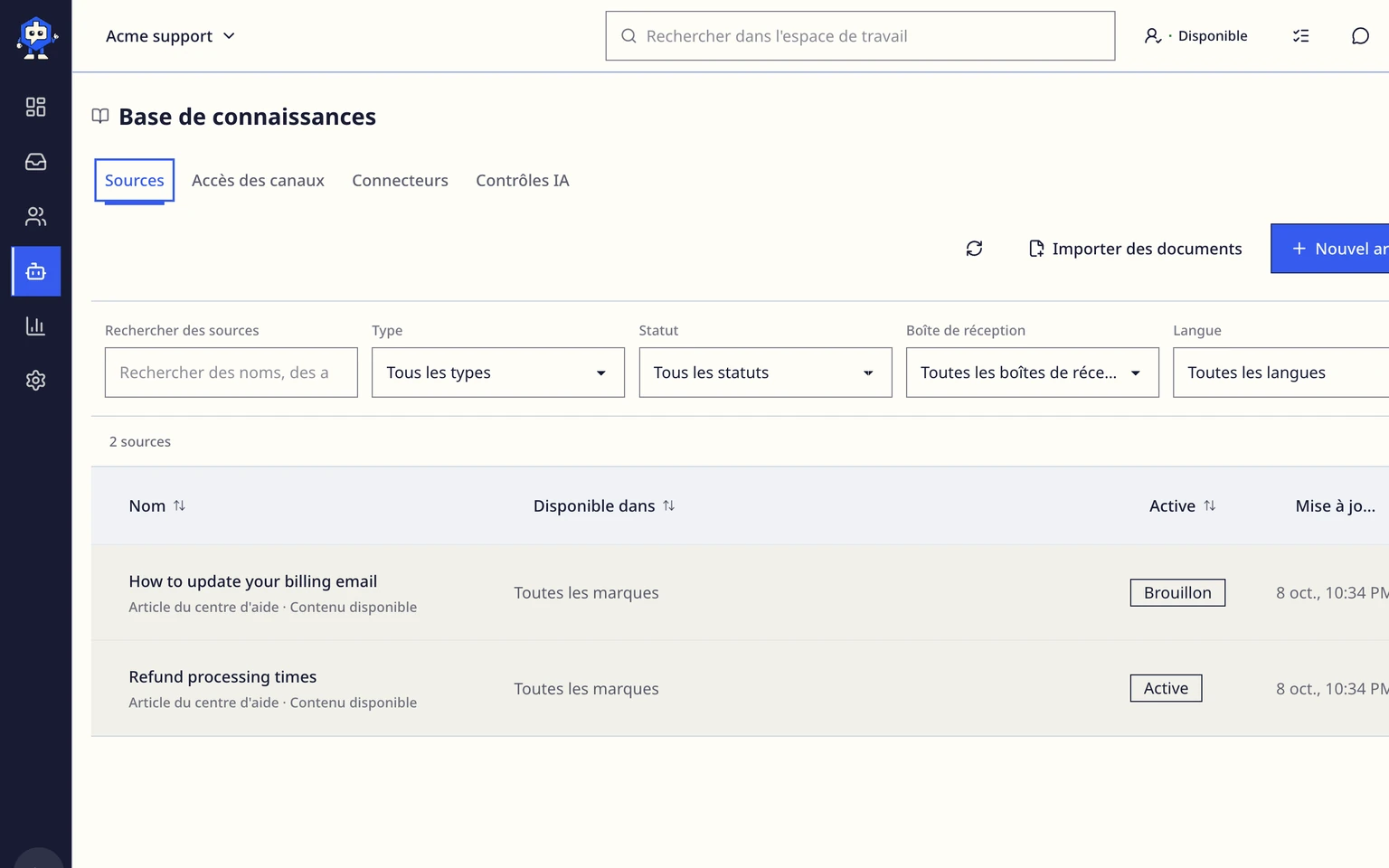Image resolution: width=1389 pixels, height=868 pixels.
Task: Click the book icon beside Base de connaissances
Action: (100, 117)
